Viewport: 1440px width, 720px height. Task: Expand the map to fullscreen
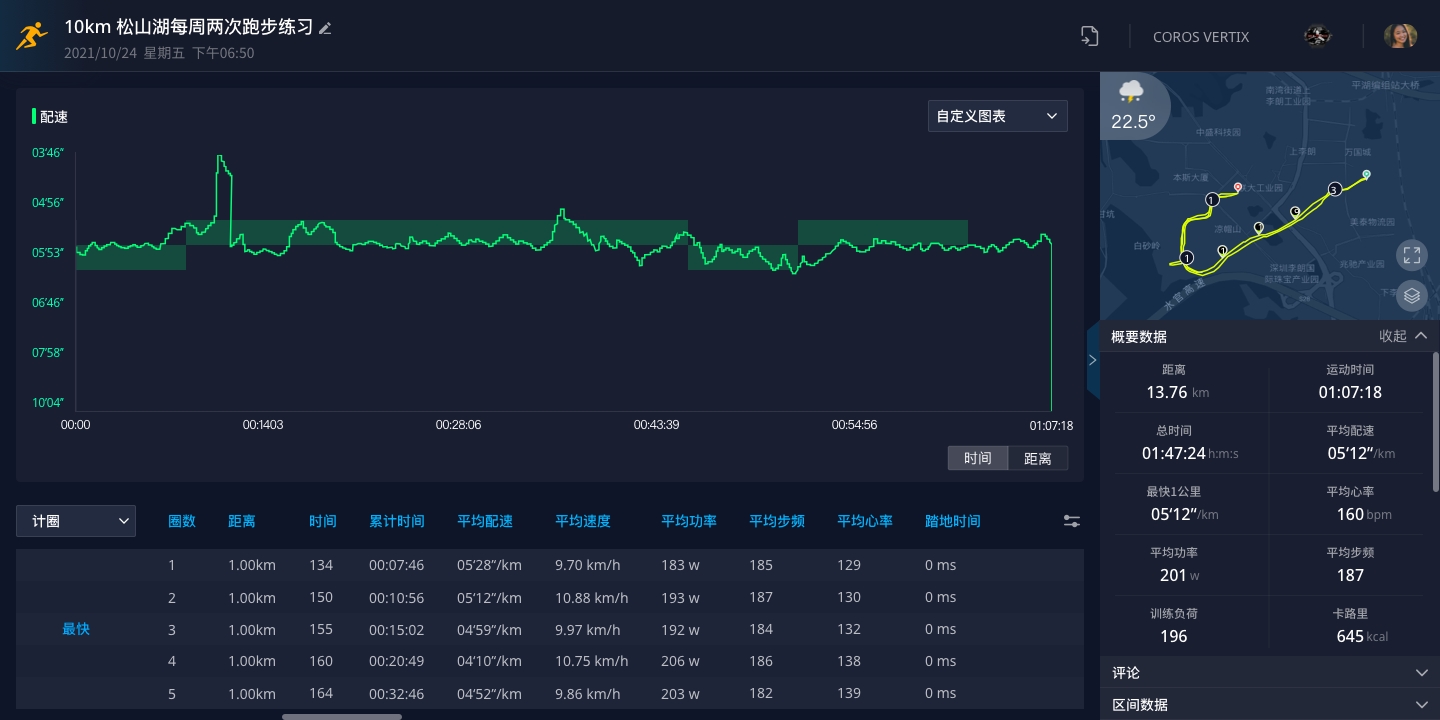pyautogui.click(x=1411, y=255)
